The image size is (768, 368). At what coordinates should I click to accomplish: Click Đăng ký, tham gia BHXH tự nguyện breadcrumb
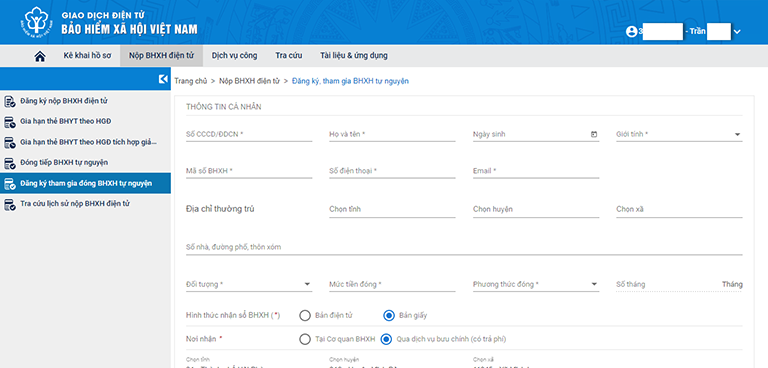pos(350,81)
